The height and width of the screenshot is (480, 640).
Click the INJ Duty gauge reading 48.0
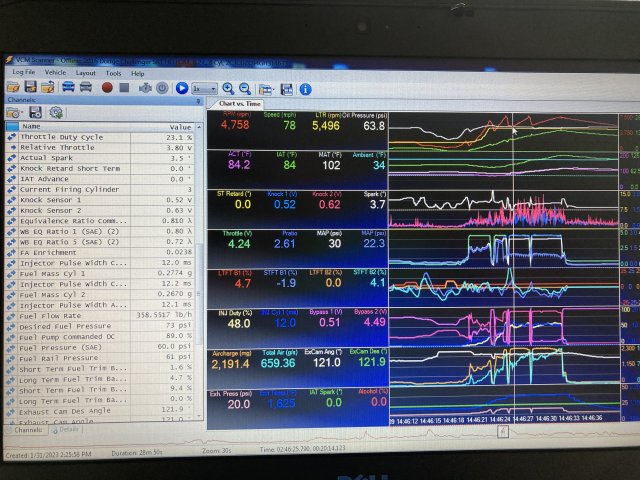tap(239, 324)
